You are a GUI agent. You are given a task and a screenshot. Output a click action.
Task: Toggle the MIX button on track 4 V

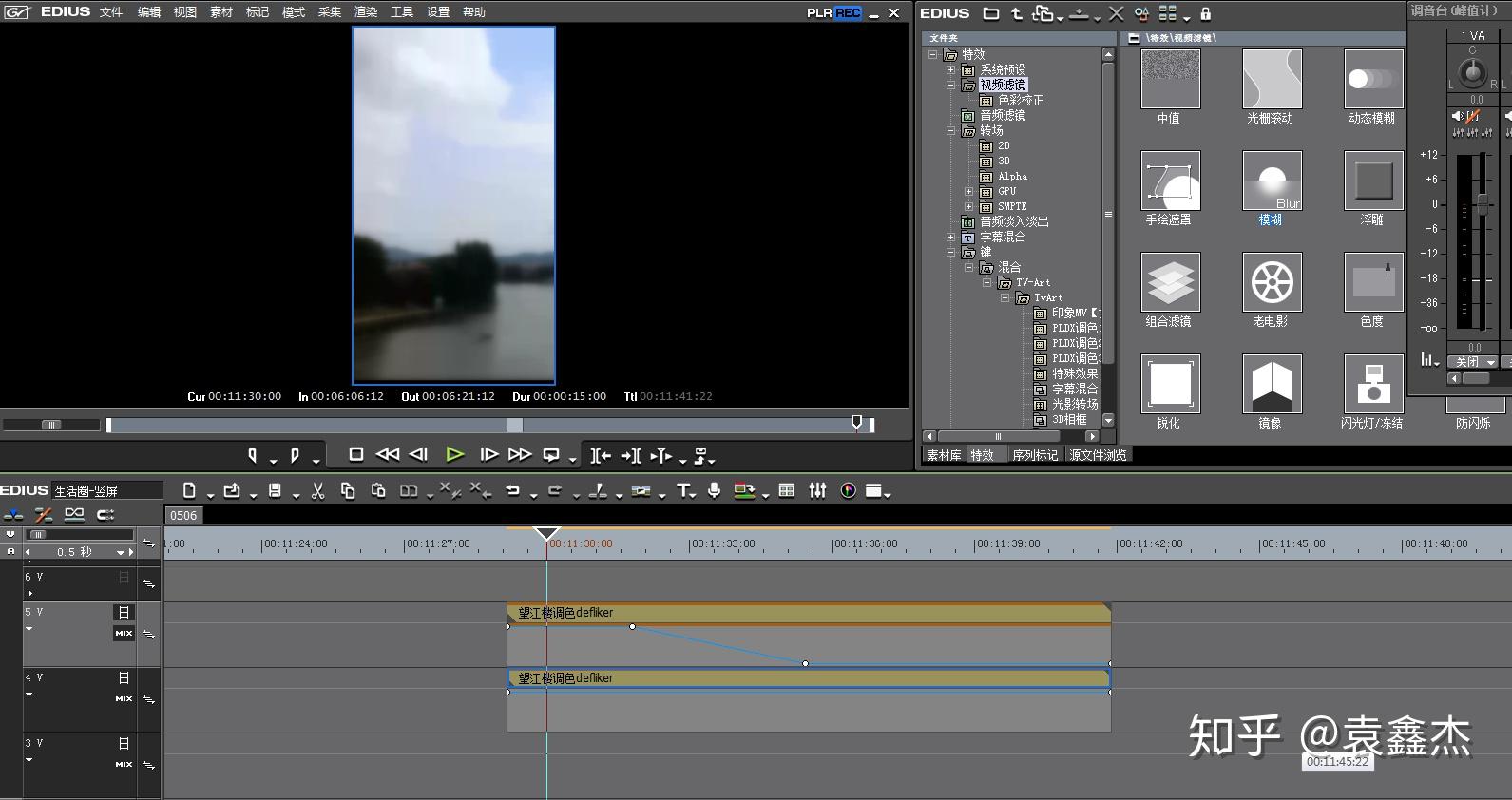pyautogui.click(x=124, y=698)
